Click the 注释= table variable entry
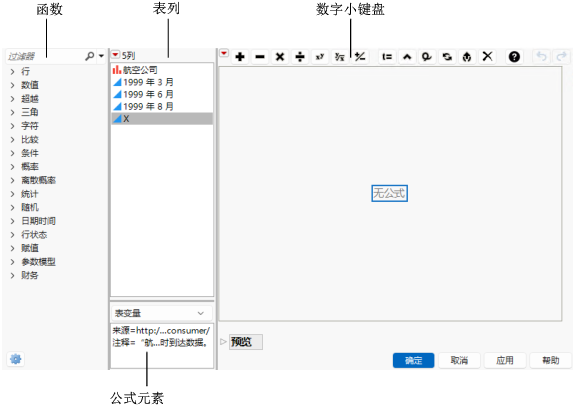Screen dimensions: 575x411 (x=160, y=342)
